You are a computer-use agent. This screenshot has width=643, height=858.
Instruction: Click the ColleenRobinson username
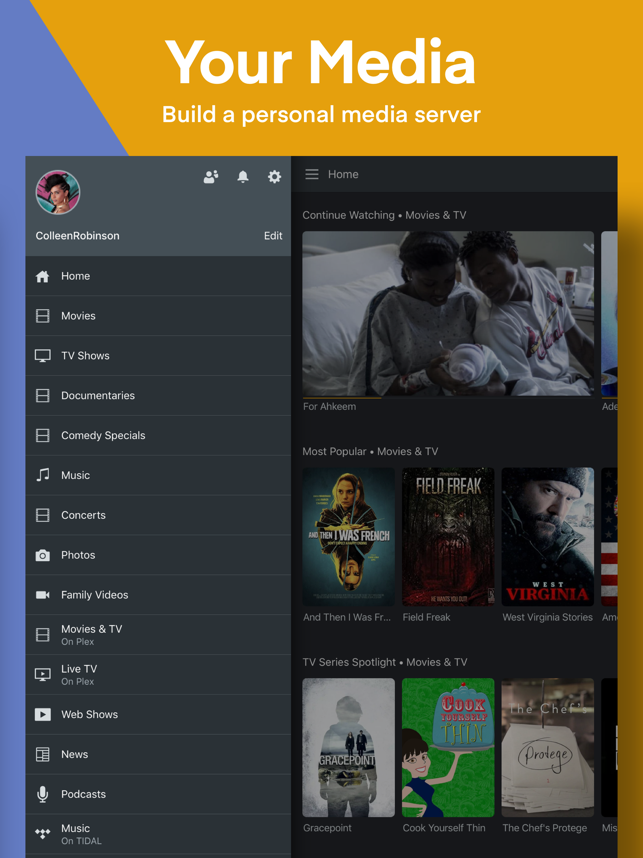(77, 236)
